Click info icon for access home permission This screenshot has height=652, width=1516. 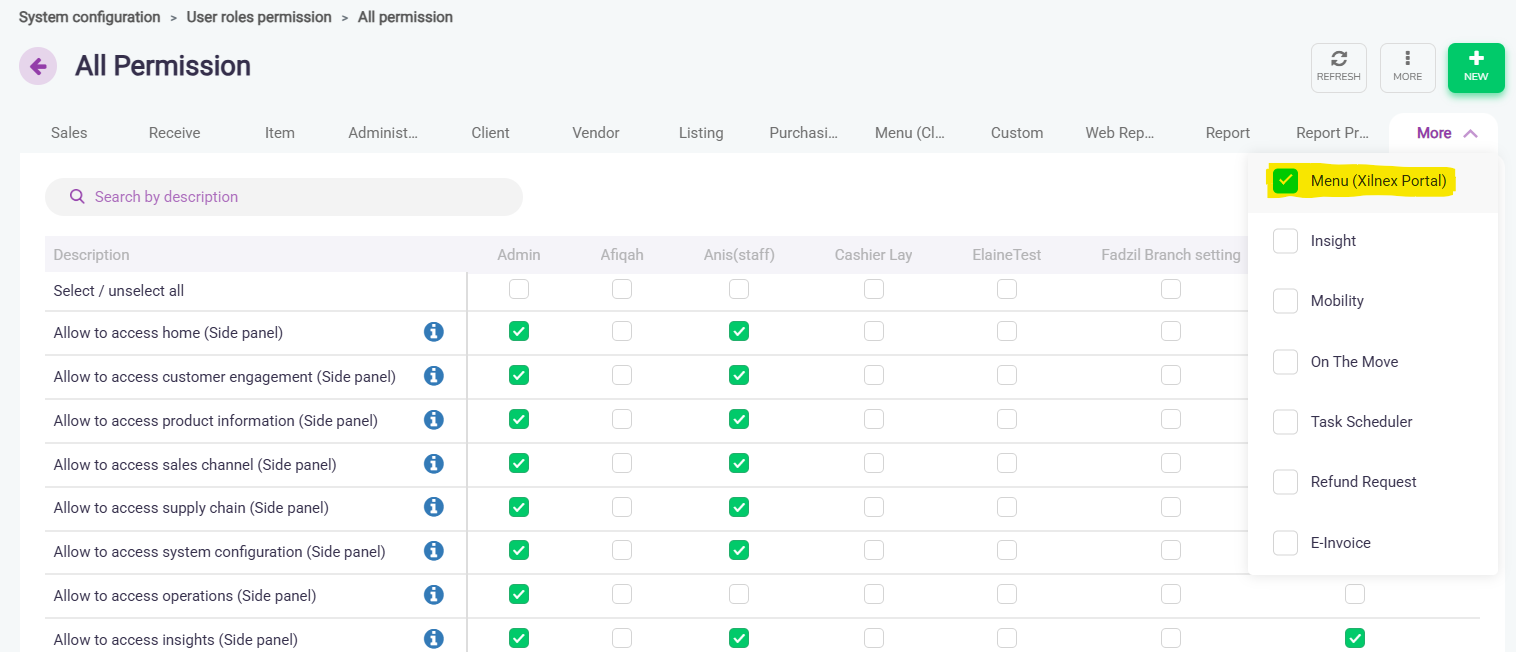click(x=433, y=332)
